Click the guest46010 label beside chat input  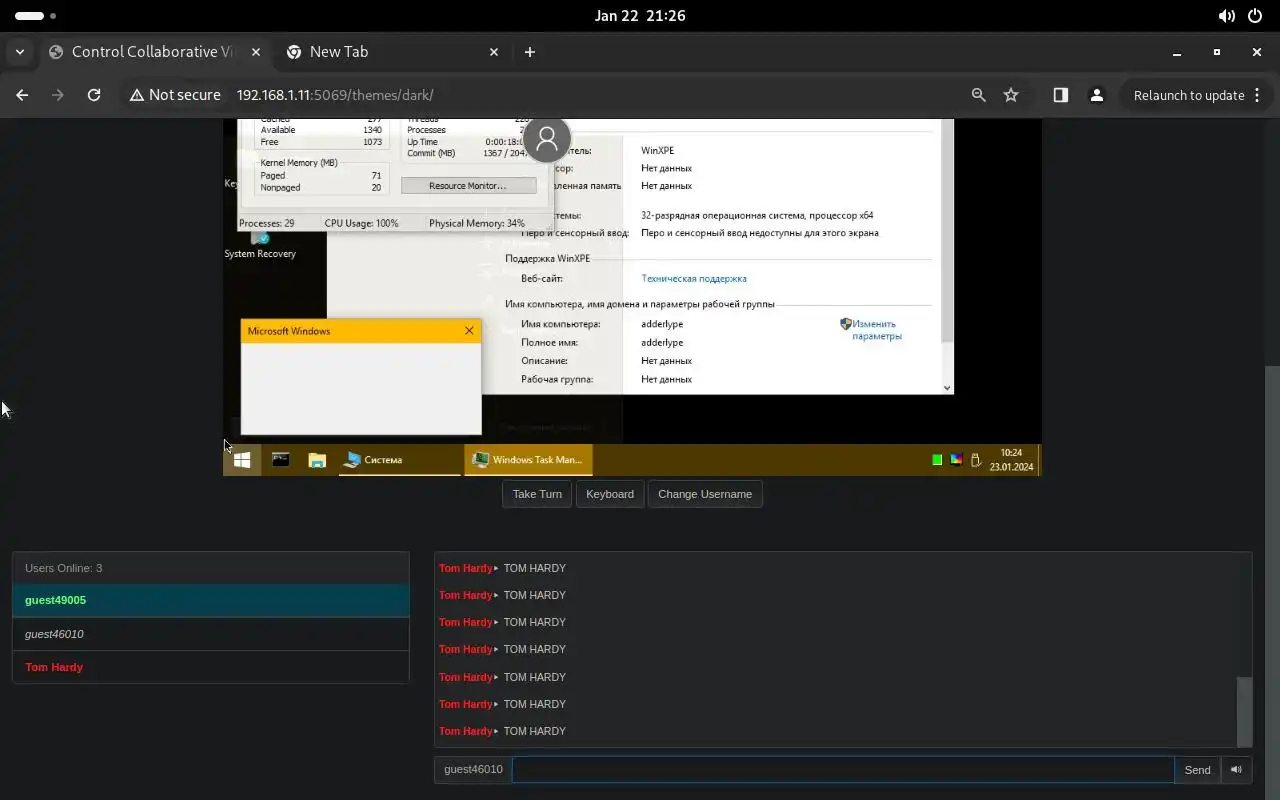pyautogui.click(x=473, y=769)
